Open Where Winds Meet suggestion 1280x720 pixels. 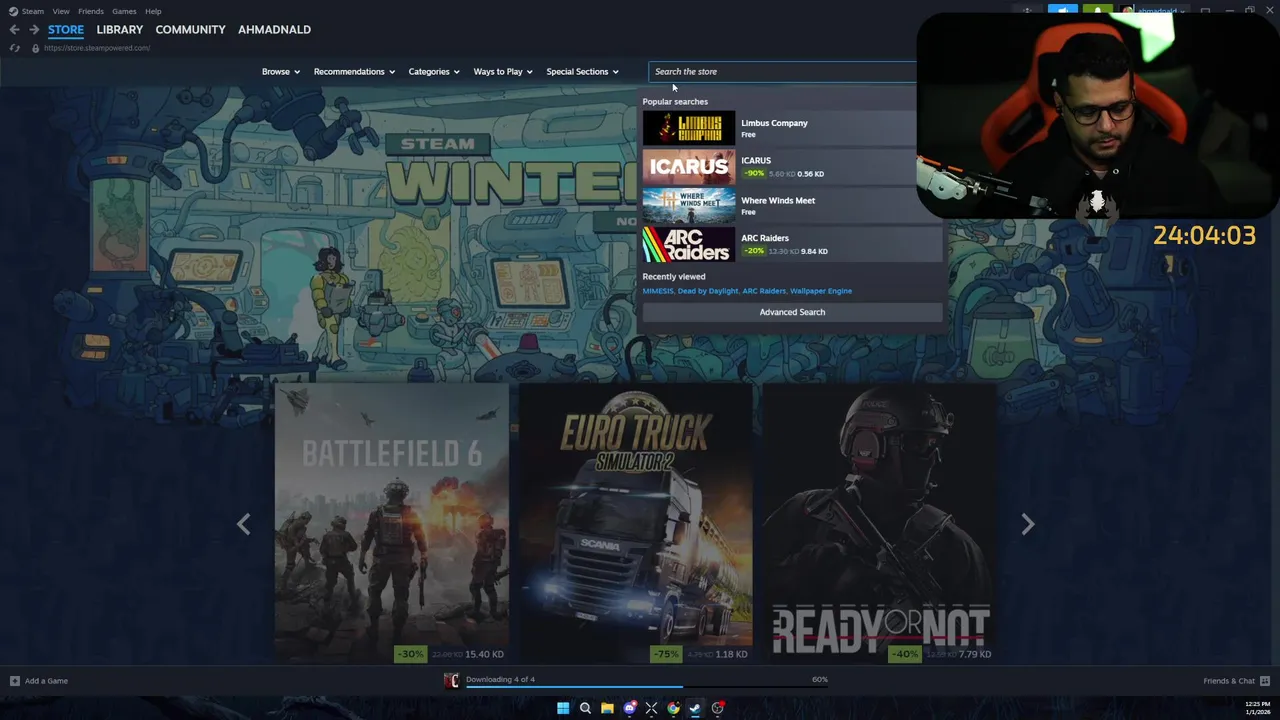792,206
